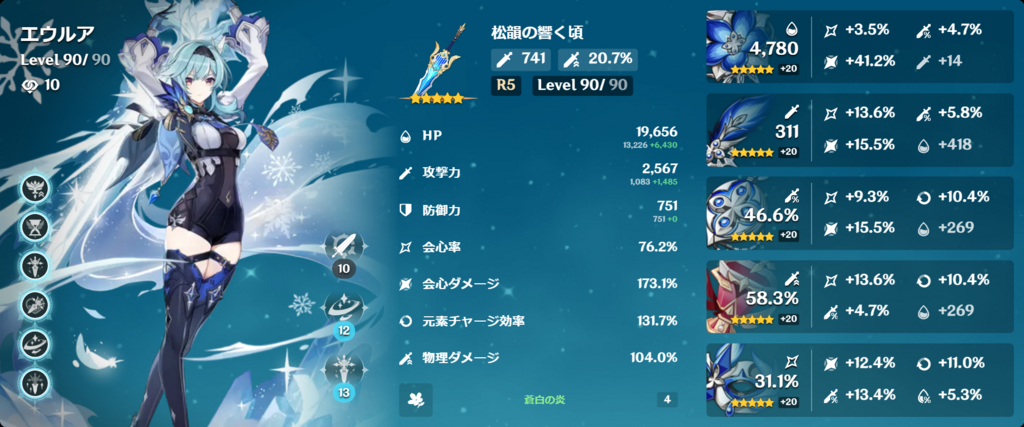Open the circlet artifact showing 31.1%

coord(756,379)
